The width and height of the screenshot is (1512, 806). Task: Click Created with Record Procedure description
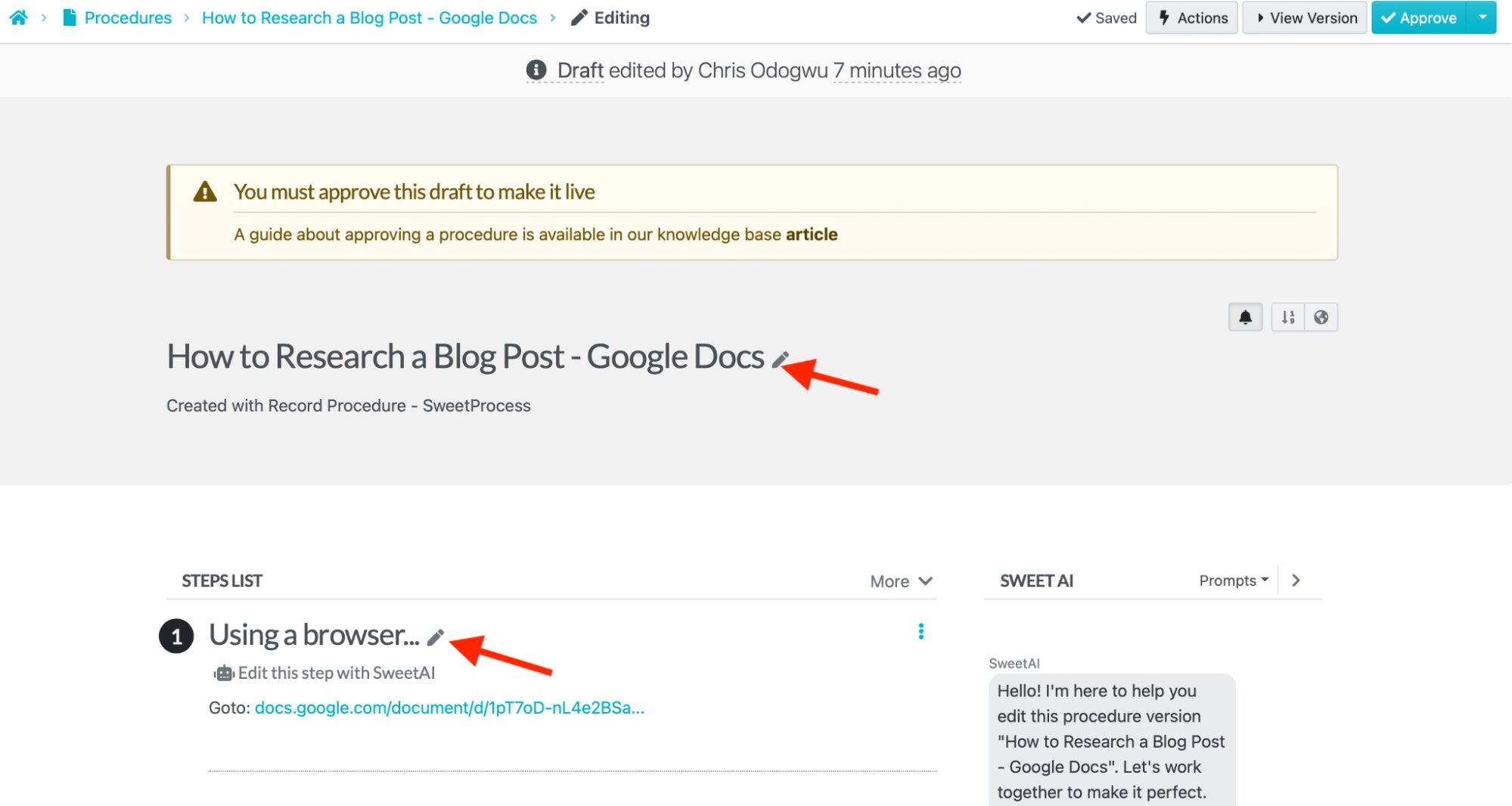pos(349,406)
